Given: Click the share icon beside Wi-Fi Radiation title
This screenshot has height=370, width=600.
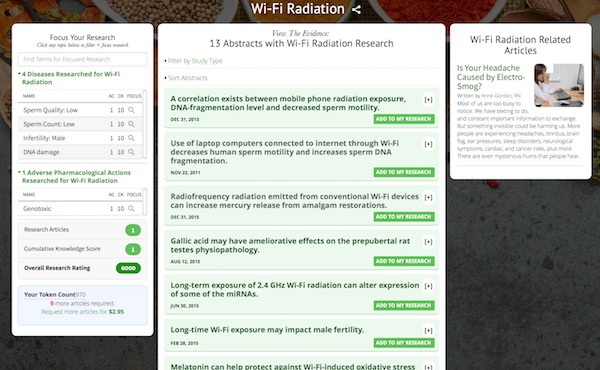Looking at the screenshot, I should pos(356,9).
